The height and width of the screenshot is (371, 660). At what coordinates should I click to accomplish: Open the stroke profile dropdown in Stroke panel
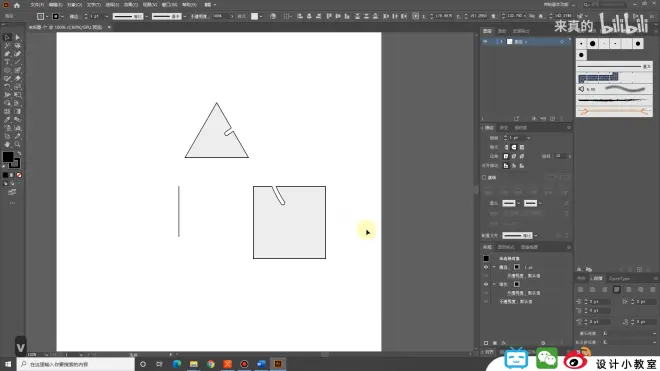point(535,235)
